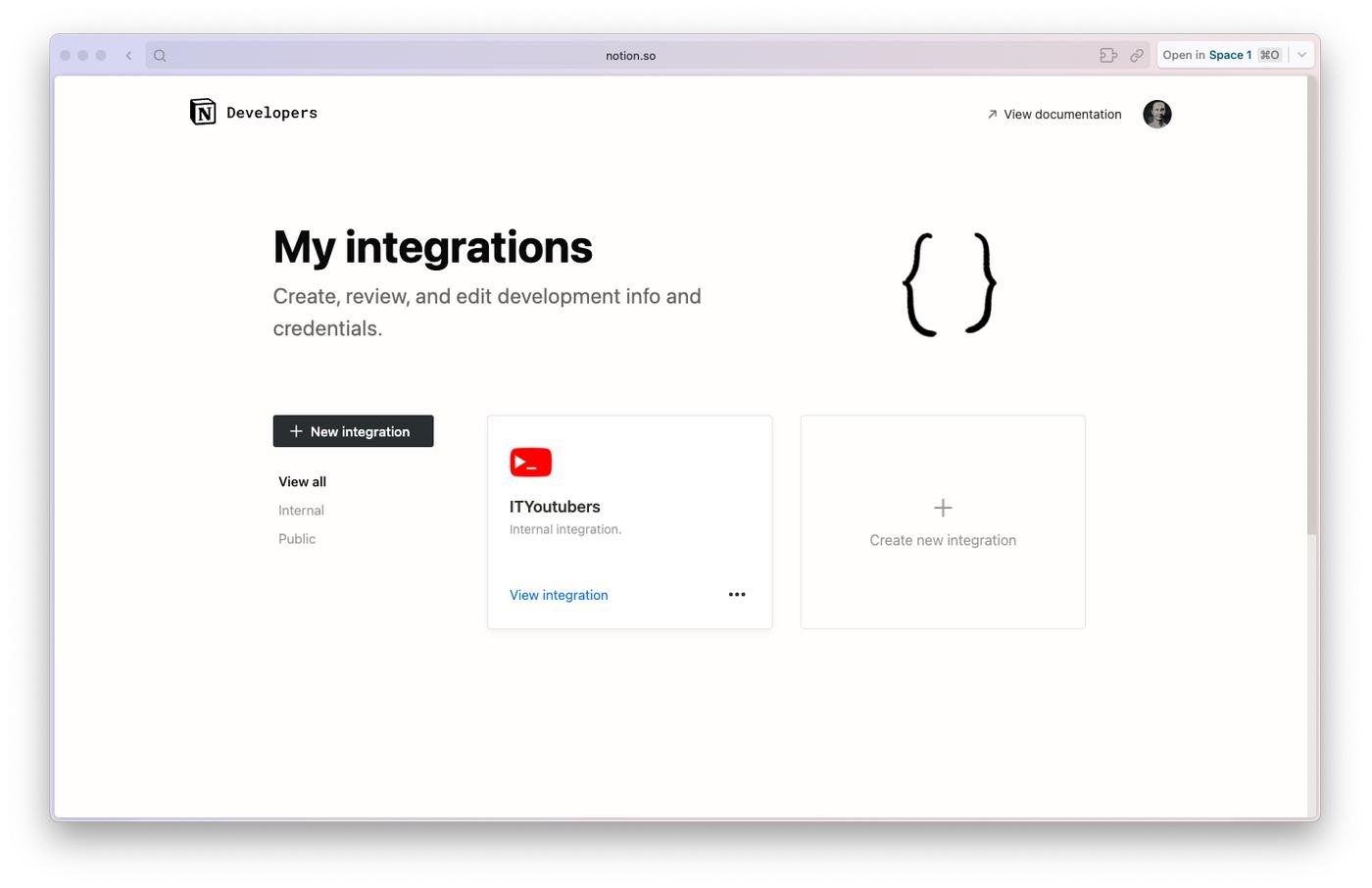Select the View all filter
1372x888 pixels.
click(302, 481)
